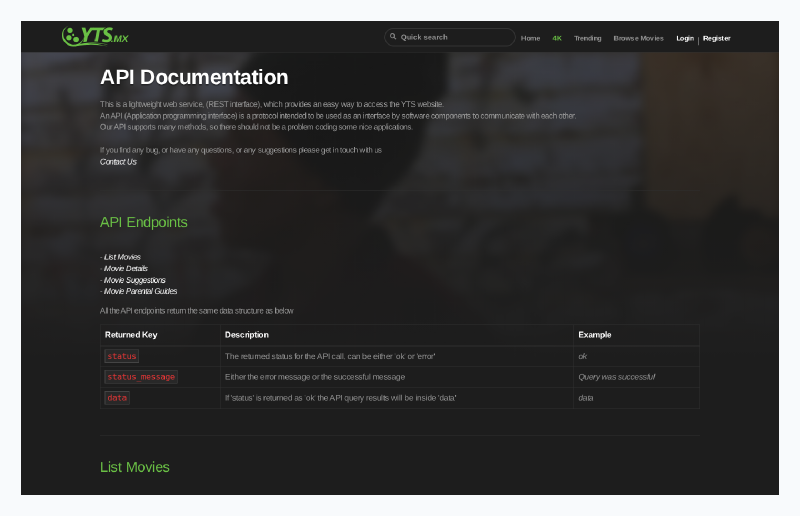Jump to Movie Details endpoint link
Screen dimensions: 800x516
click(125, 269)
